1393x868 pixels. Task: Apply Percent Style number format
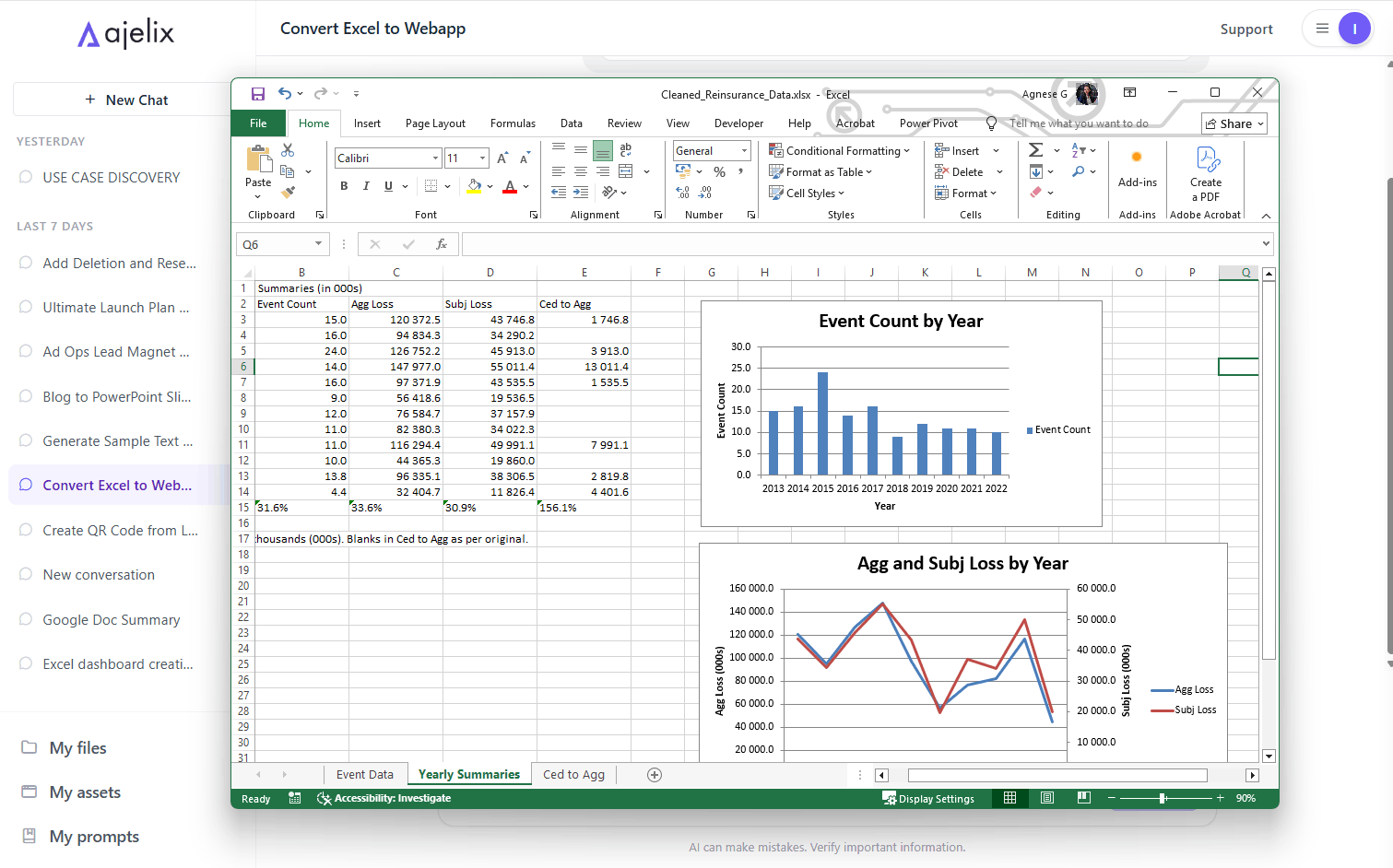[719, 171]
